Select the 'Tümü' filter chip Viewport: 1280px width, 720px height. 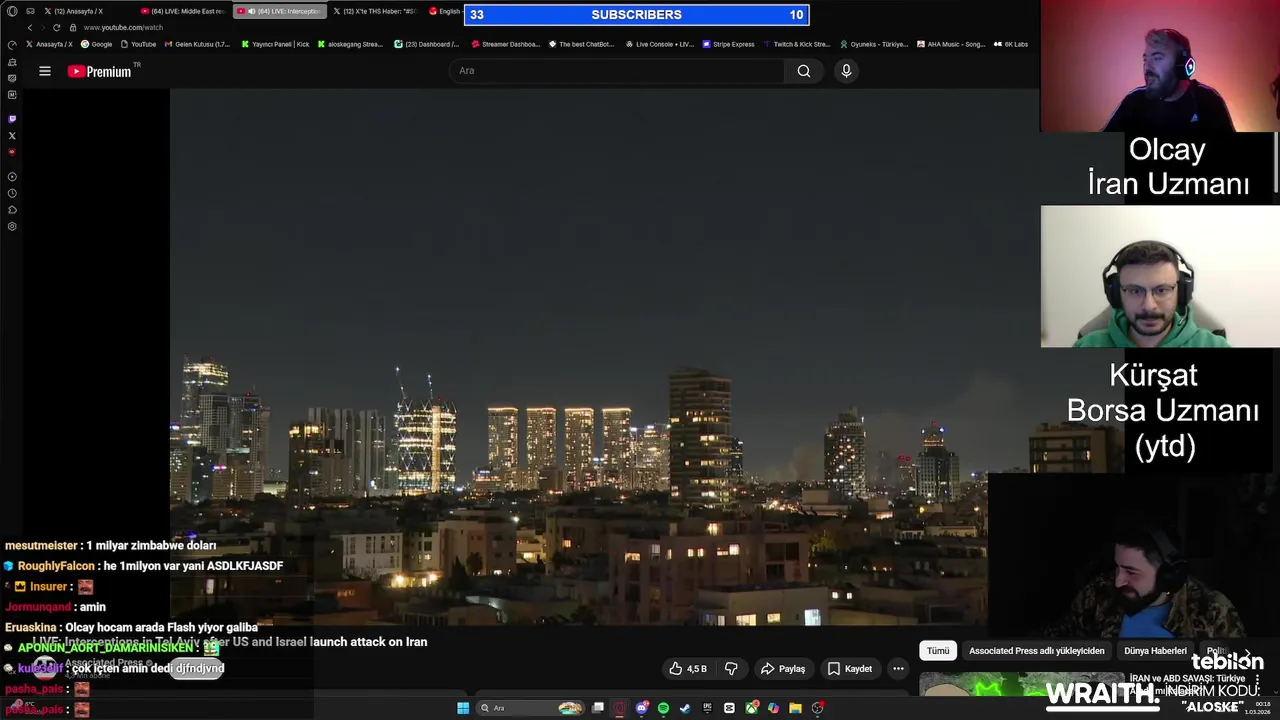pyautogui.click(x=938, y=651)
